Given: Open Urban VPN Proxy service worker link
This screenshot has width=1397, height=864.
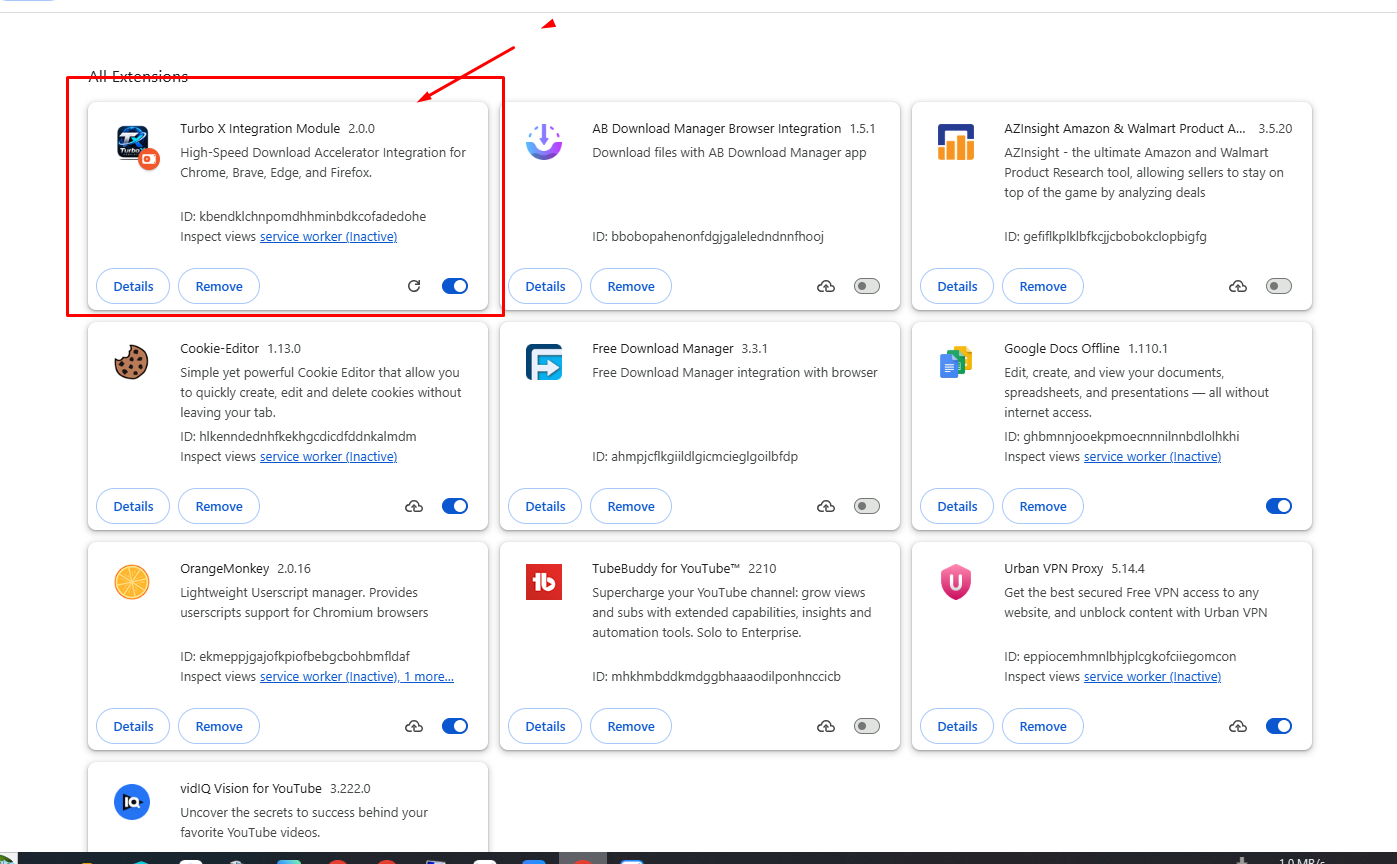Looking at the screenshot, I should (1152, 677).
